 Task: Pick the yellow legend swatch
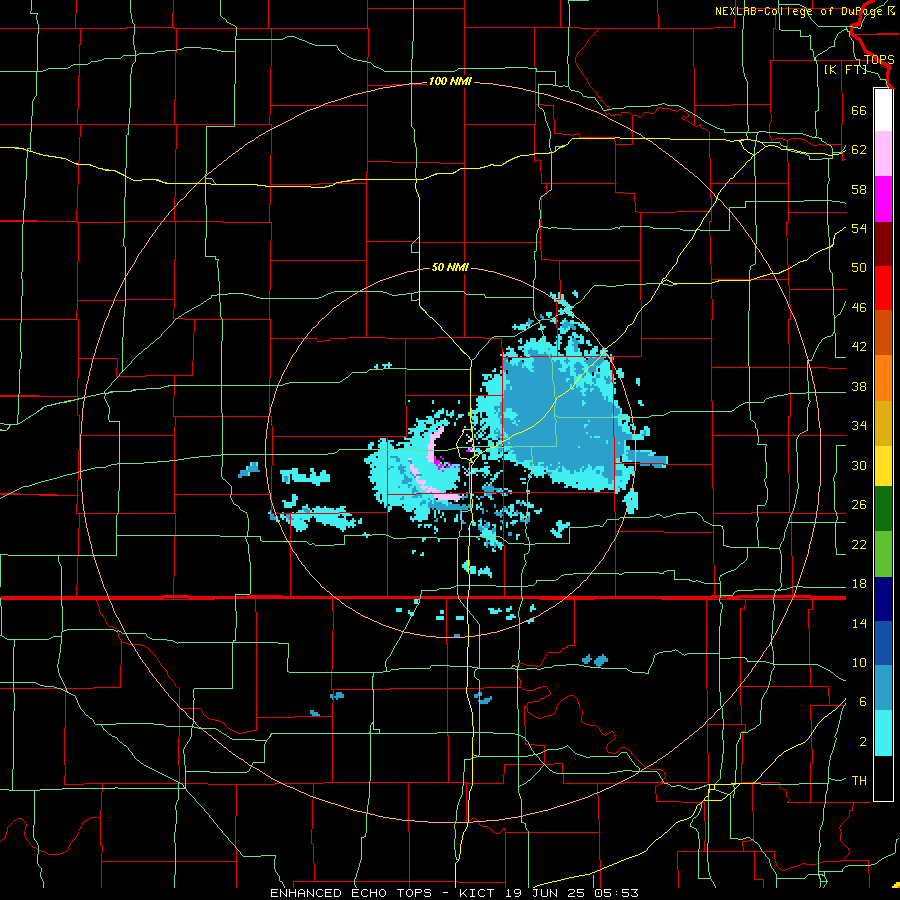(x=883, y=465)
